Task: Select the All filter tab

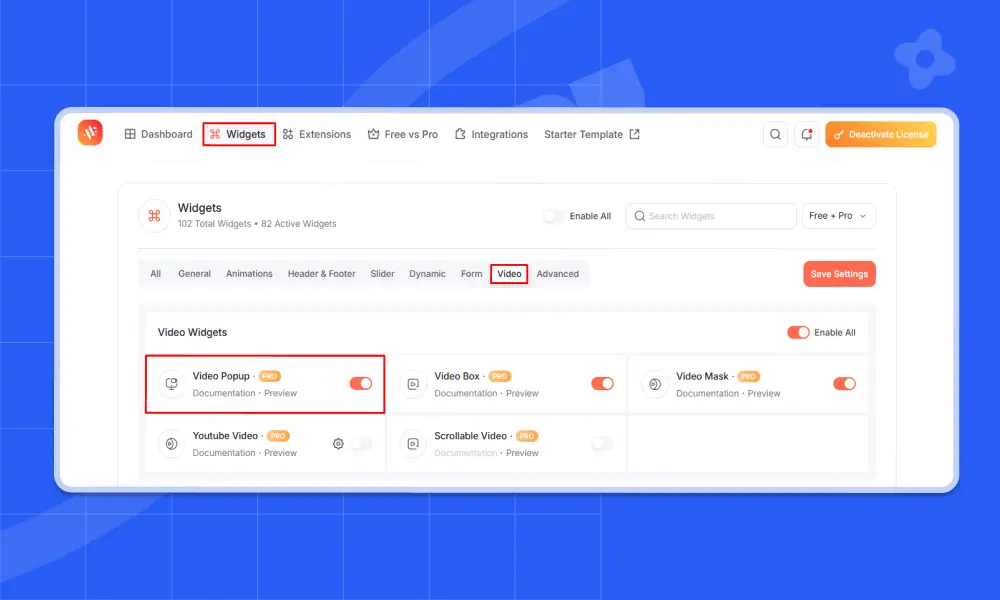Action: 156,274
